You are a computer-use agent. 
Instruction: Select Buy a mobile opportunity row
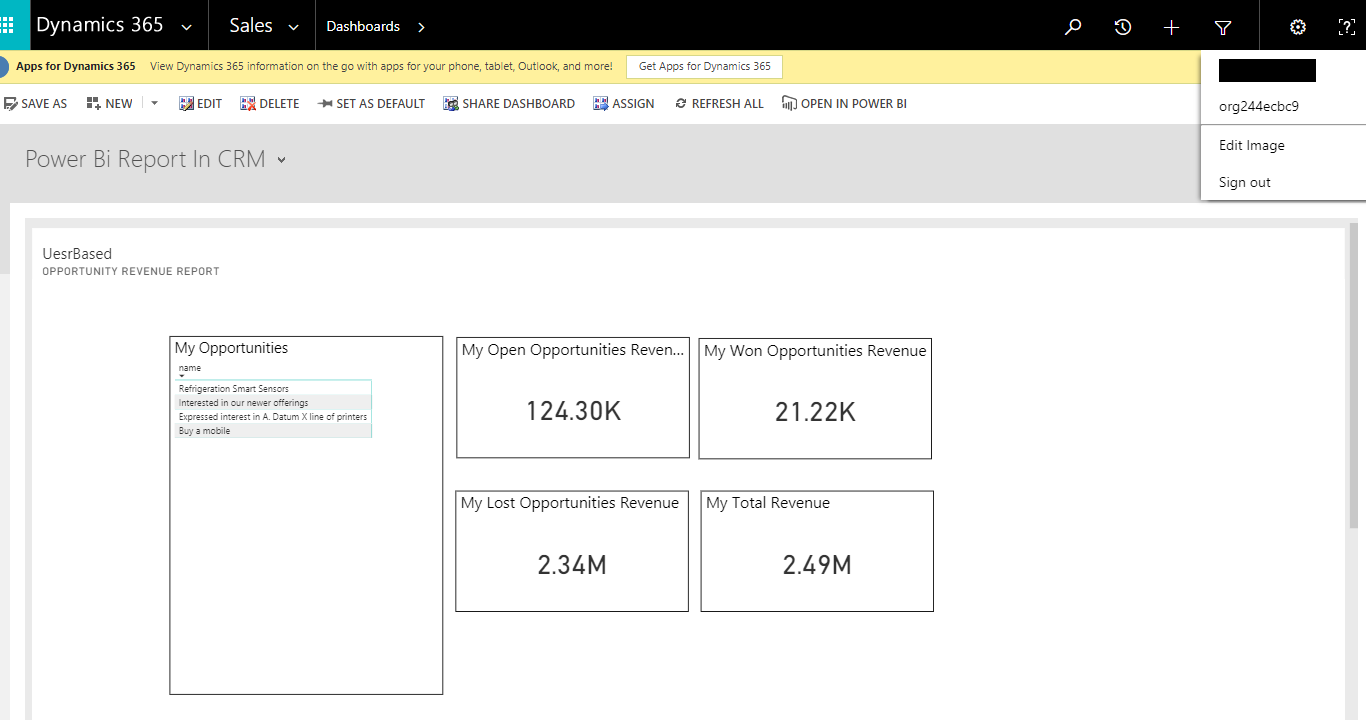[273, 431]
